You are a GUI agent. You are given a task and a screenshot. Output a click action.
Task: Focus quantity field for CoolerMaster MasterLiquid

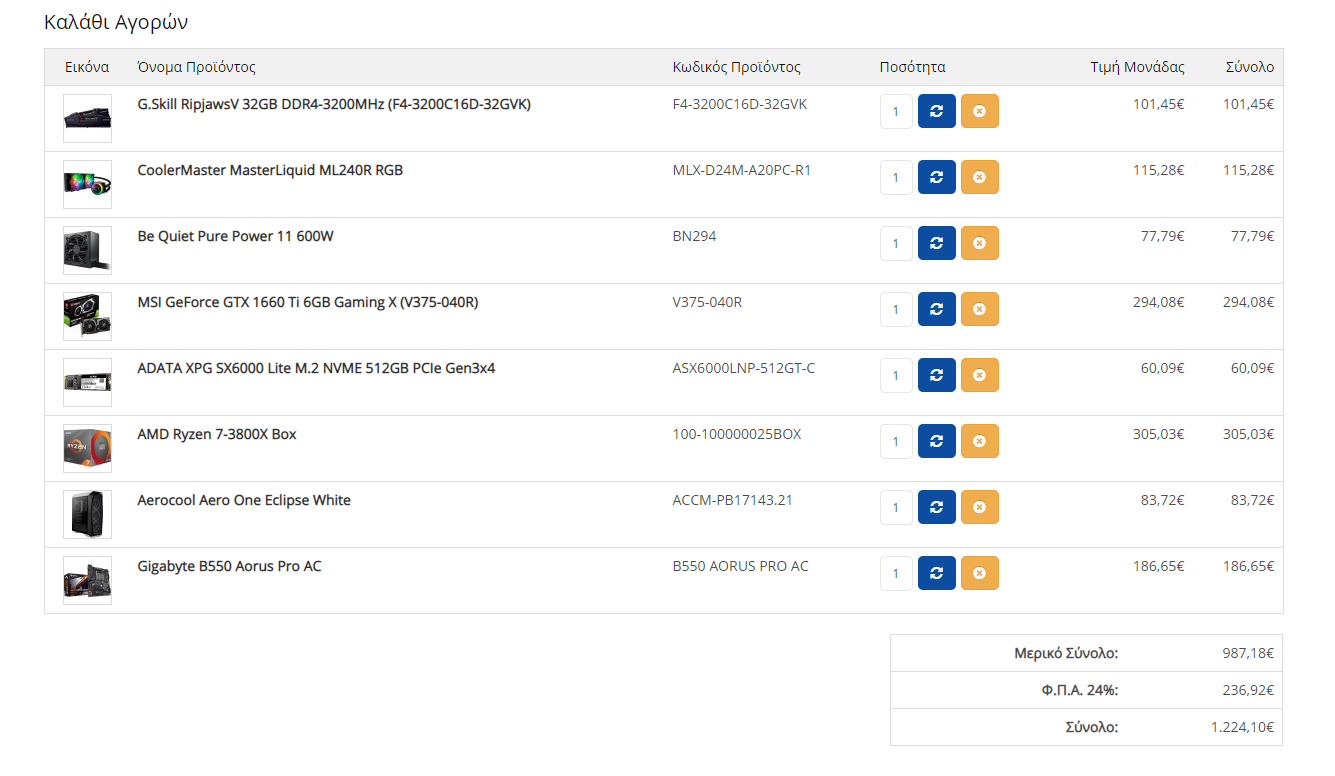(896, 177)
